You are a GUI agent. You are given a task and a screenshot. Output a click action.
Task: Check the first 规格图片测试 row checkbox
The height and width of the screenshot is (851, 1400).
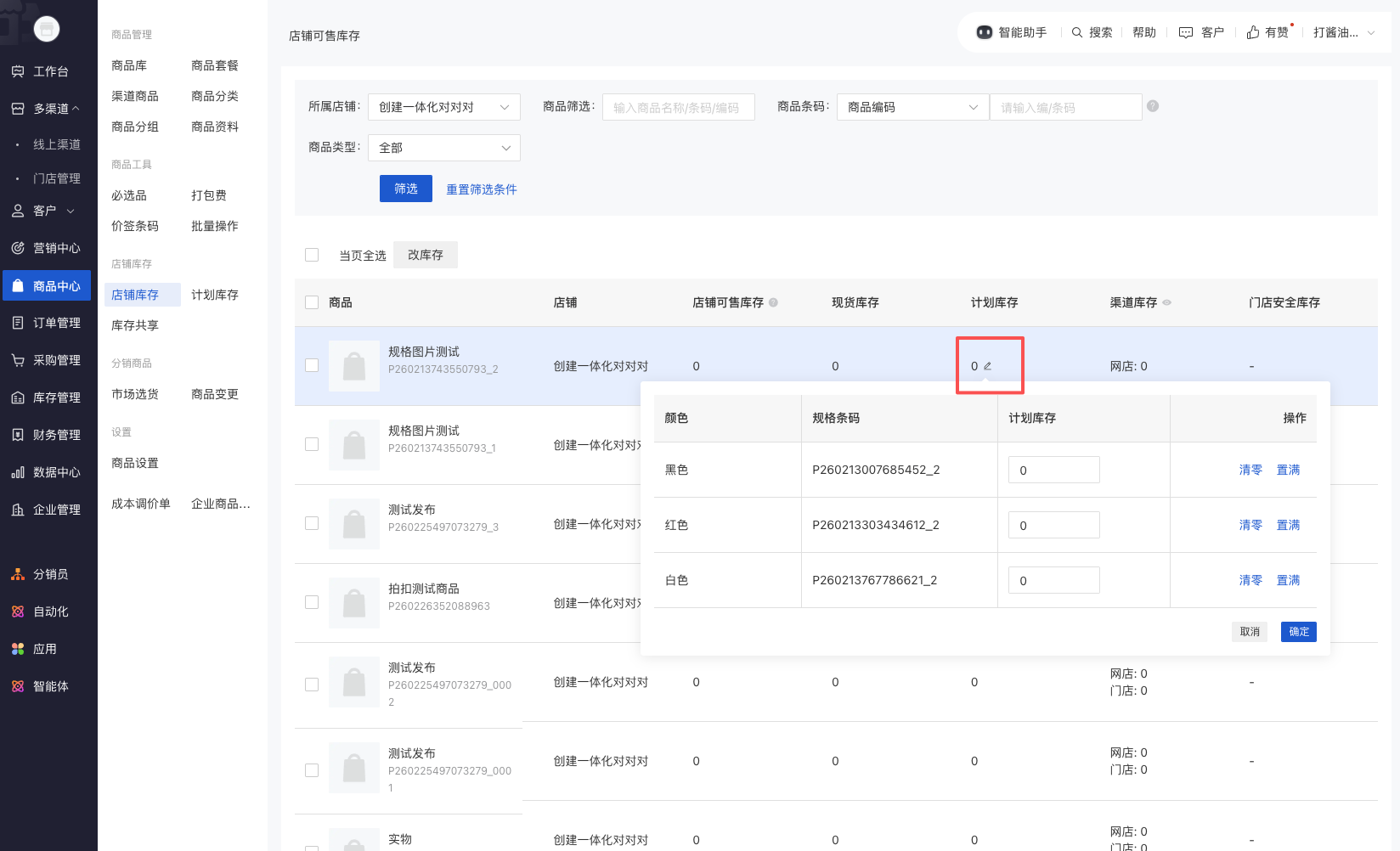click(x=312, y=365)
